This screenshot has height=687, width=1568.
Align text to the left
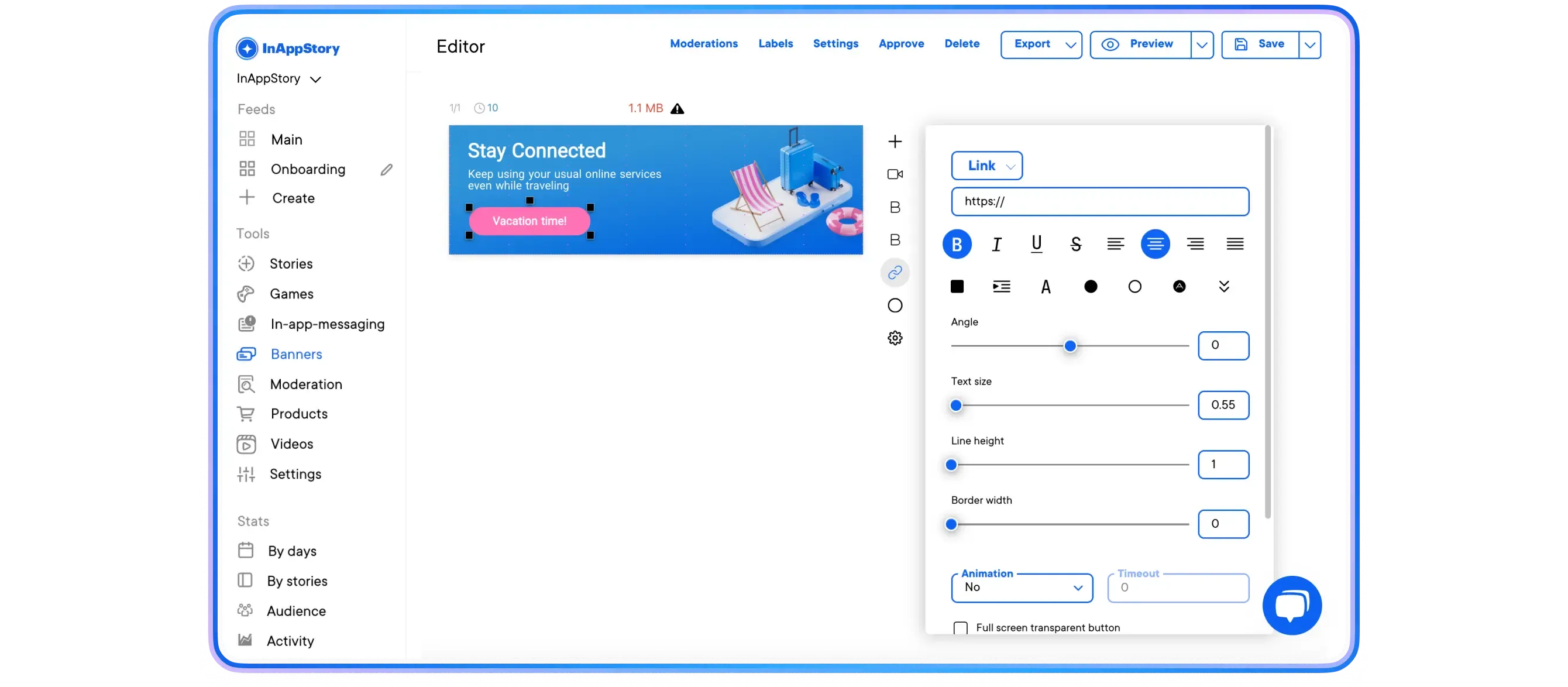(x=1115, y=244)
